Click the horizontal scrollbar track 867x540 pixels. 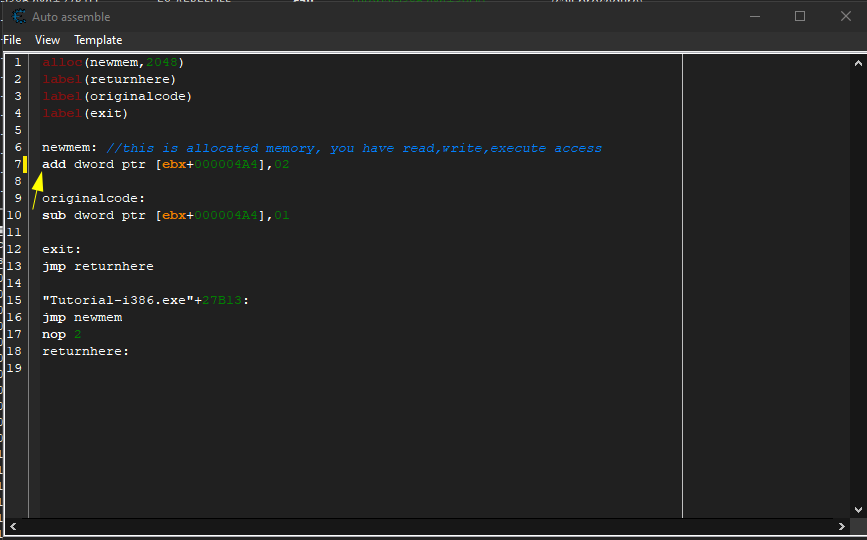pos(427,526)
